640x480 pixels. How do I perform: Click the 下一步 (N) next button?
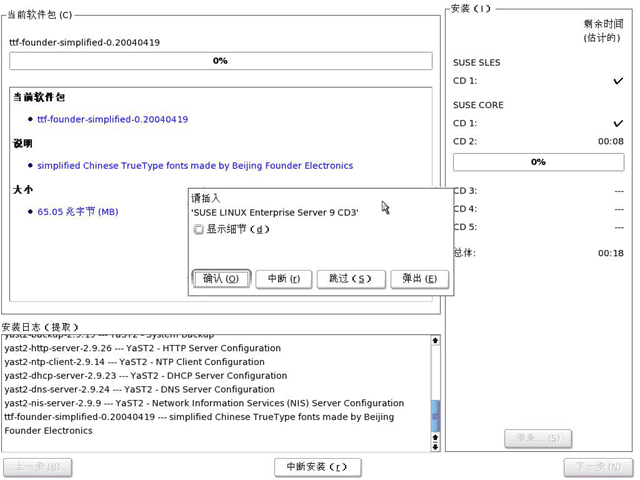pos(598,467)
